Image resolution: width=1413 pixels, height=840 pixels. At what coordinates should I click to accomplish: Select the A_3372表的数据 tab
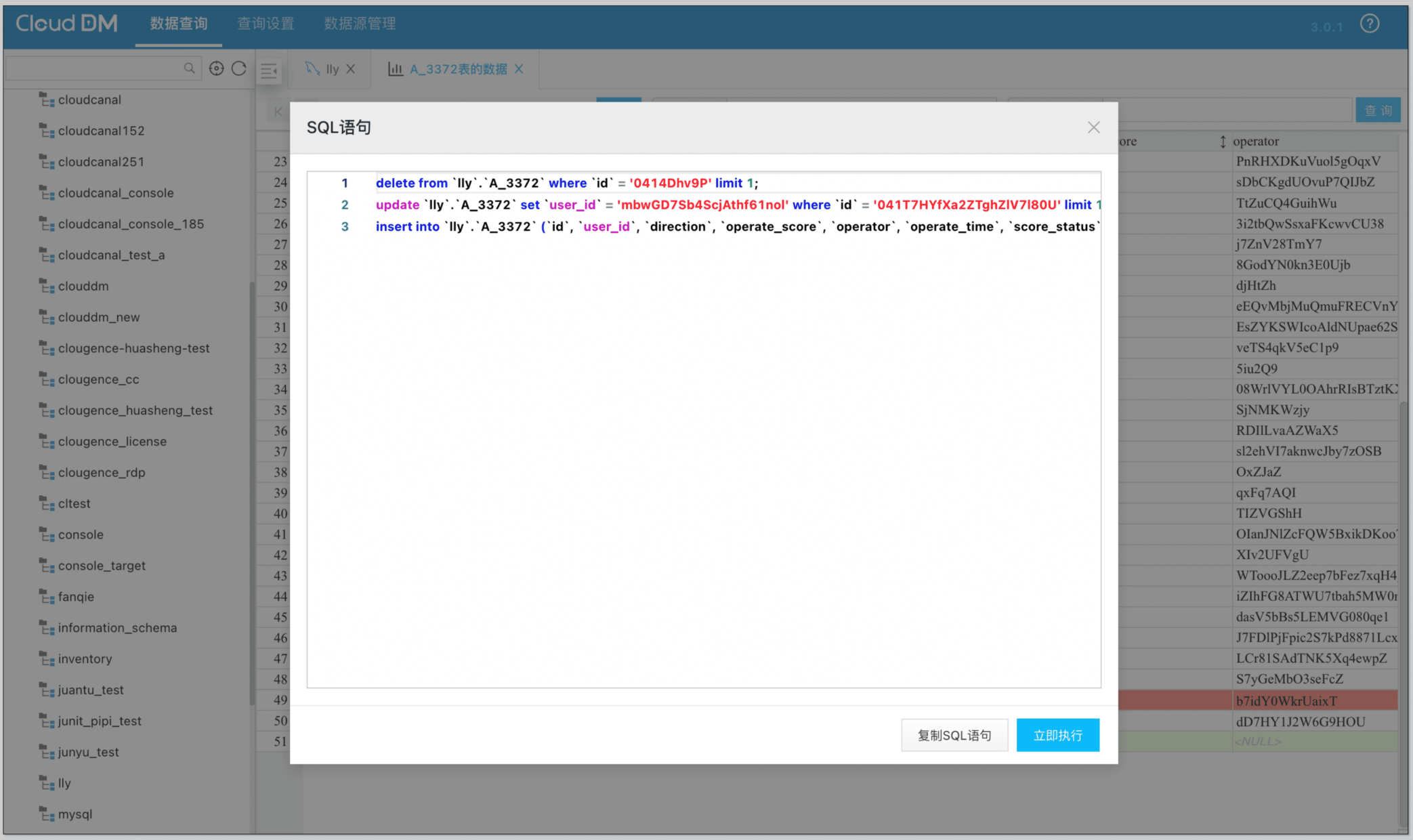pyautogui.click(x=458, y=69)
